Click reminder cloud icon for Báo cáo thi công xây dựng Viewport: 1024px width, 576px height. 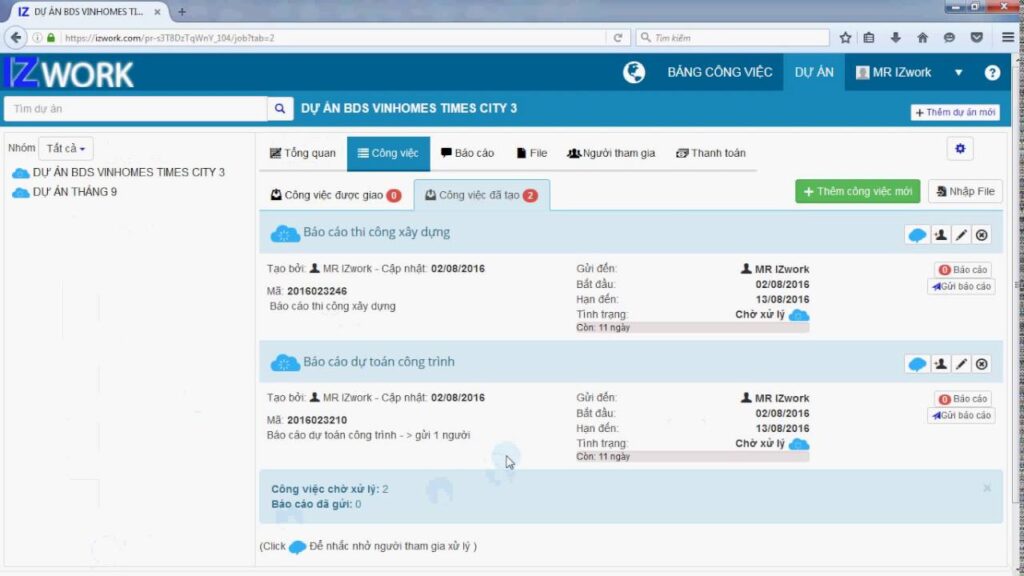pos(917,235)
